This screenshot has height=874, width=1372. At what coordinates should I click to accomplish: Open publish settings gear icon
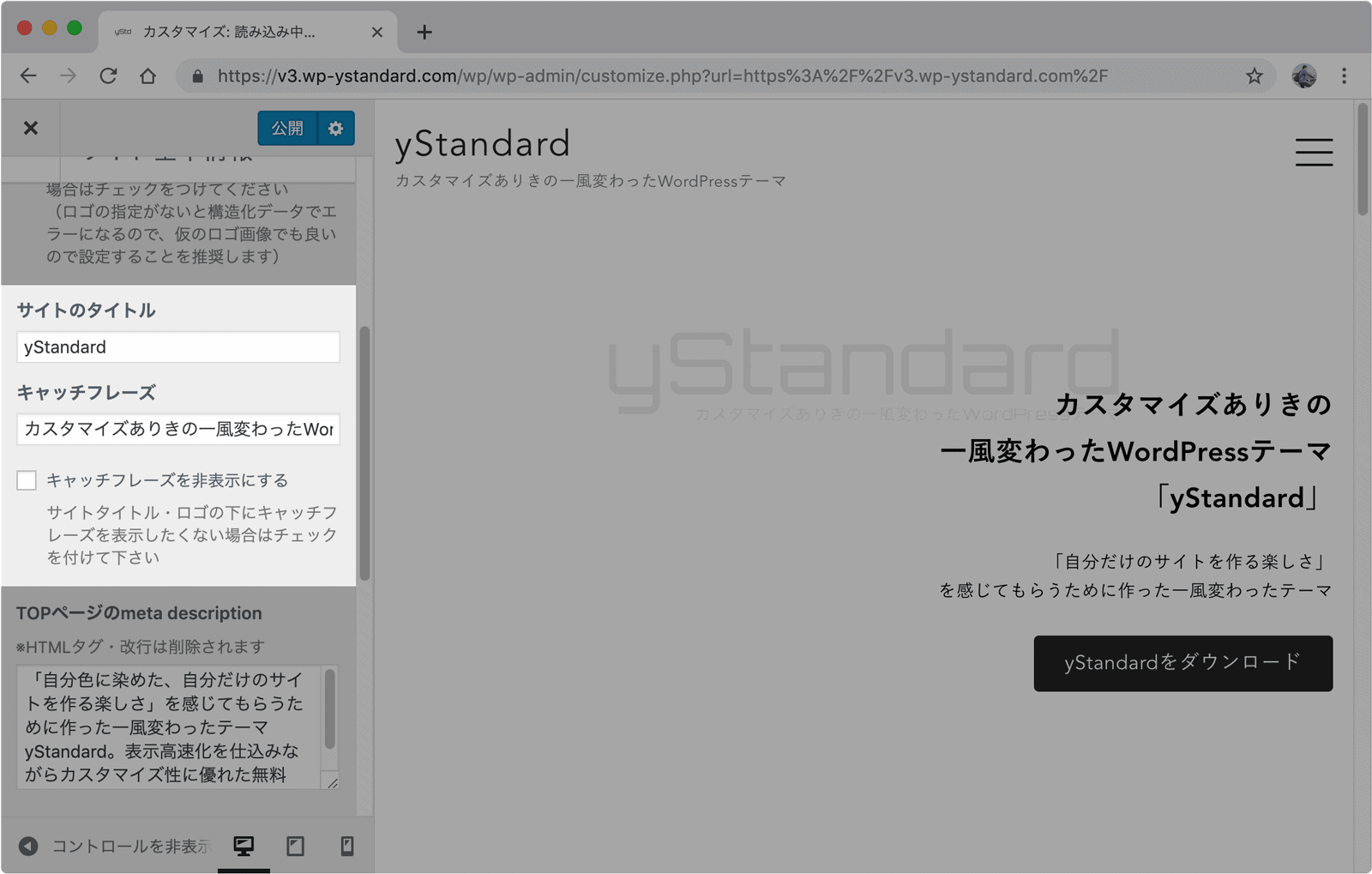(336, 128)
